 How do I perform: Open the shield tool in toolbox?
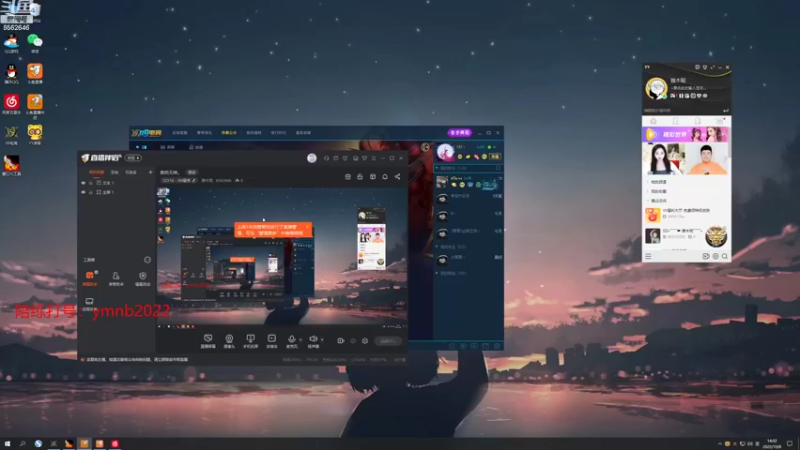142,279
